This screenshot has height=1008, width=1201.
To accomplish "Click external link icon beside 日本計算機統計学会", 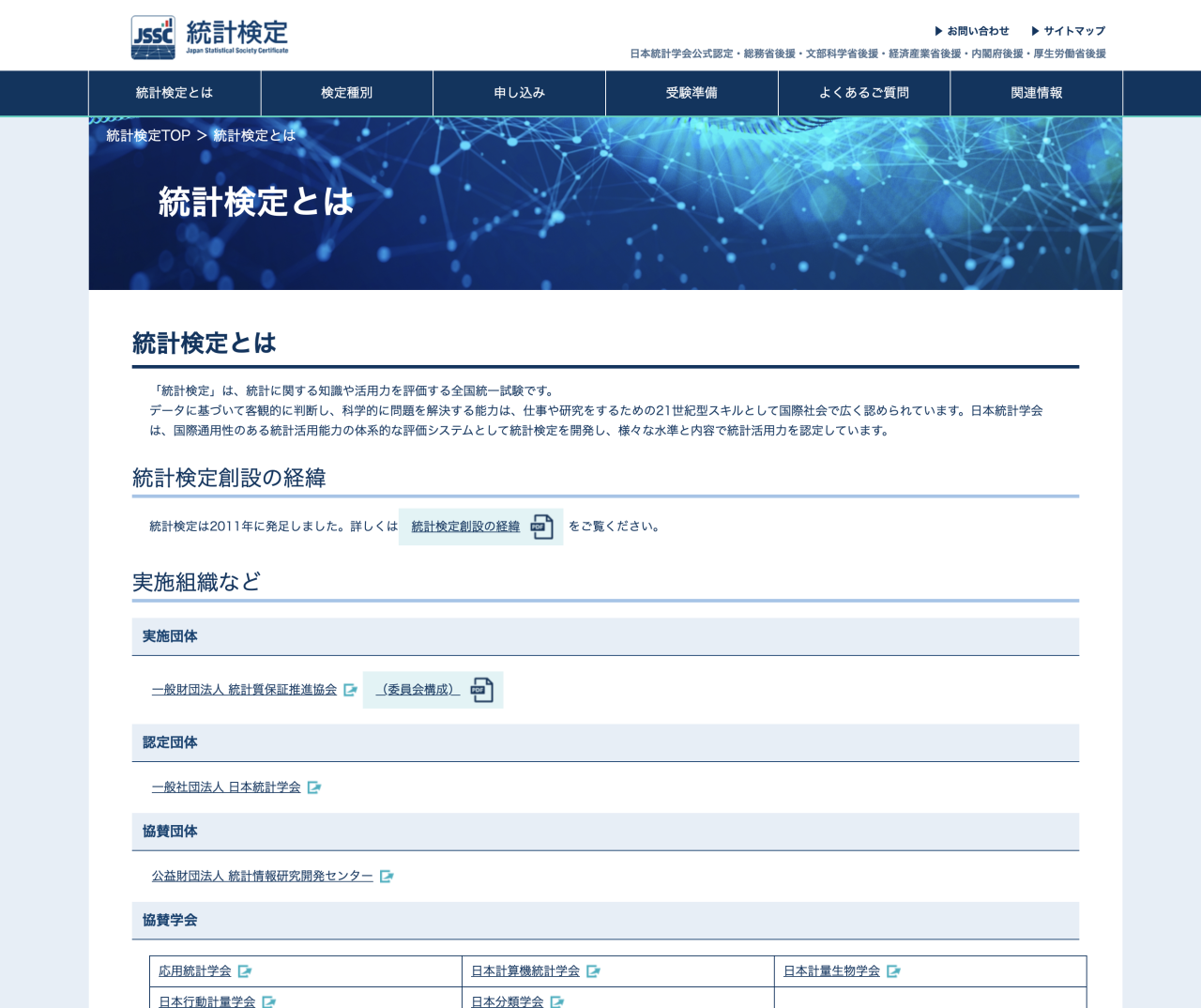I will pos(593,971).
